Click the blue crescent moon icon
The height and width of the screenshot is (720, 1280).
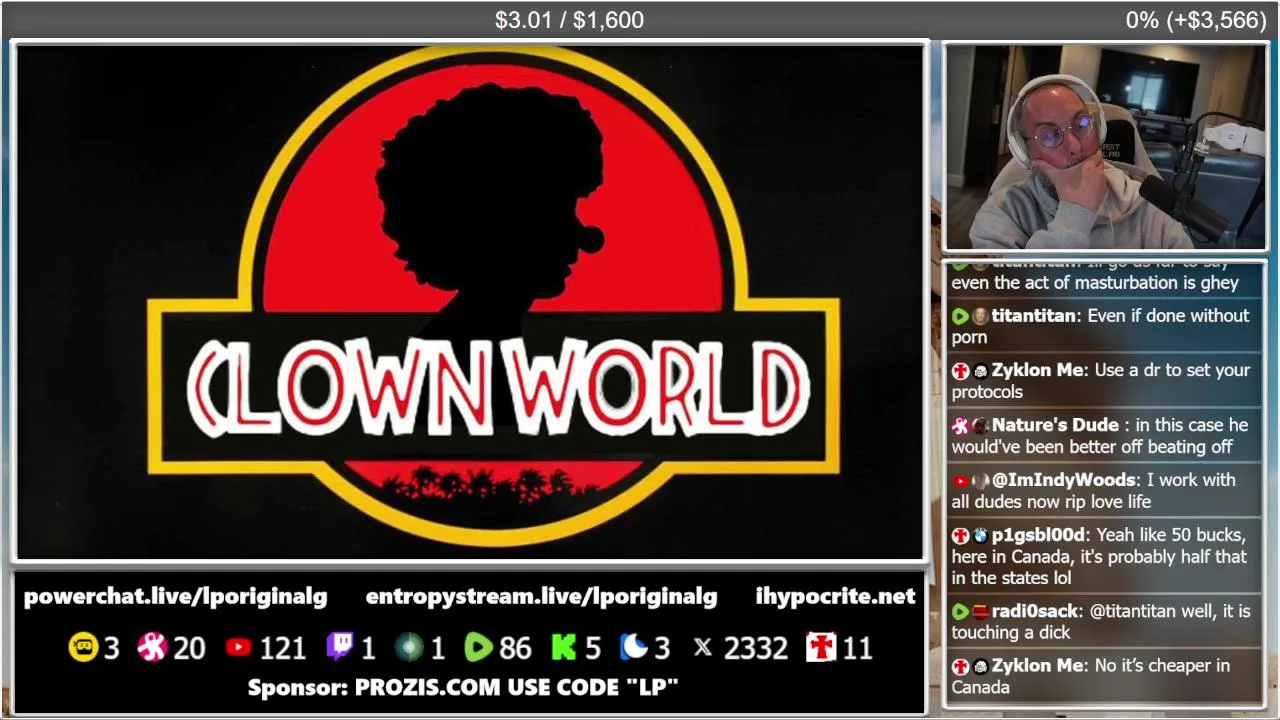click(x=635, y=648)
